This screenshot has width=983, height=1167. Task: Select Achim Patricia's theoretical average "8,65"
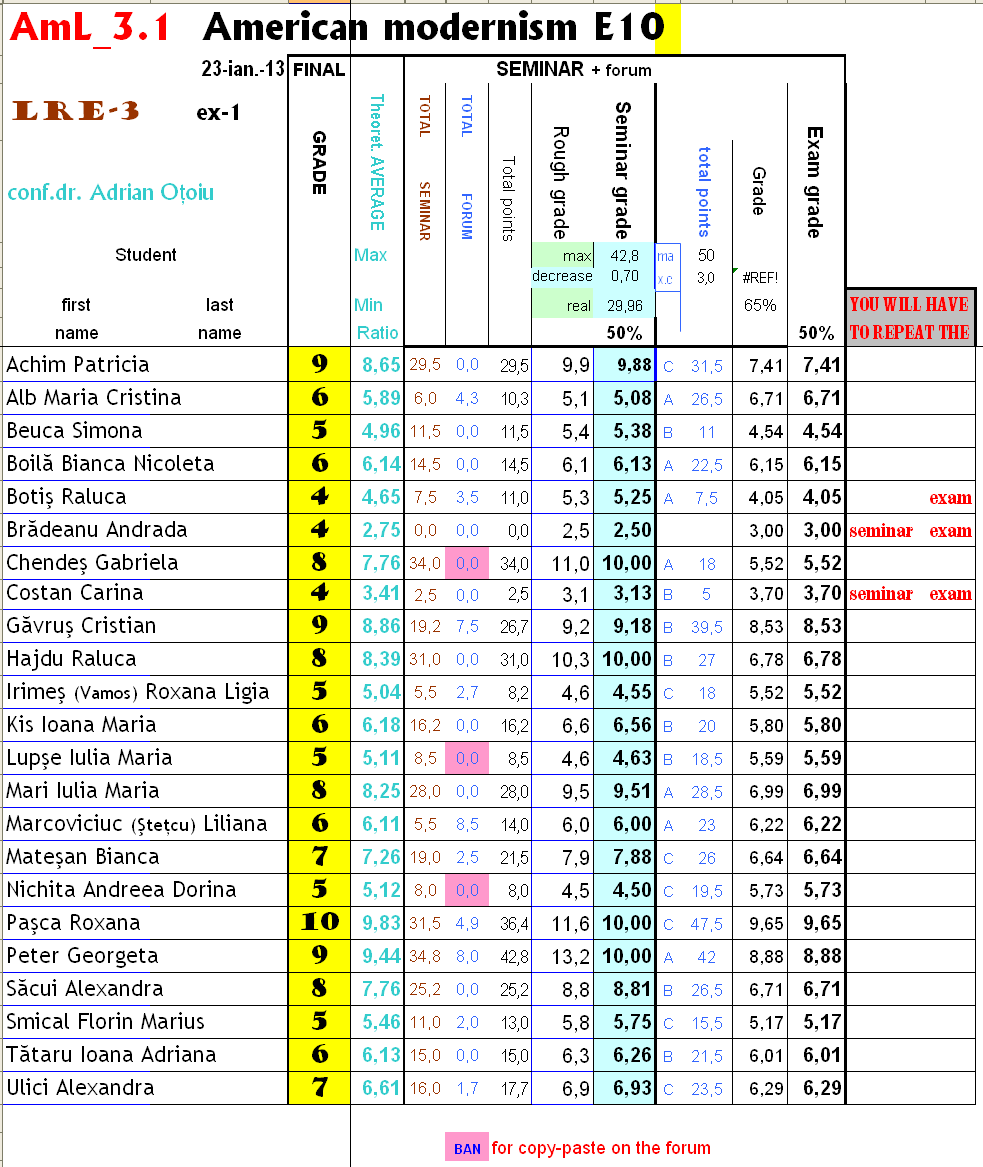[x=381, y=365]
